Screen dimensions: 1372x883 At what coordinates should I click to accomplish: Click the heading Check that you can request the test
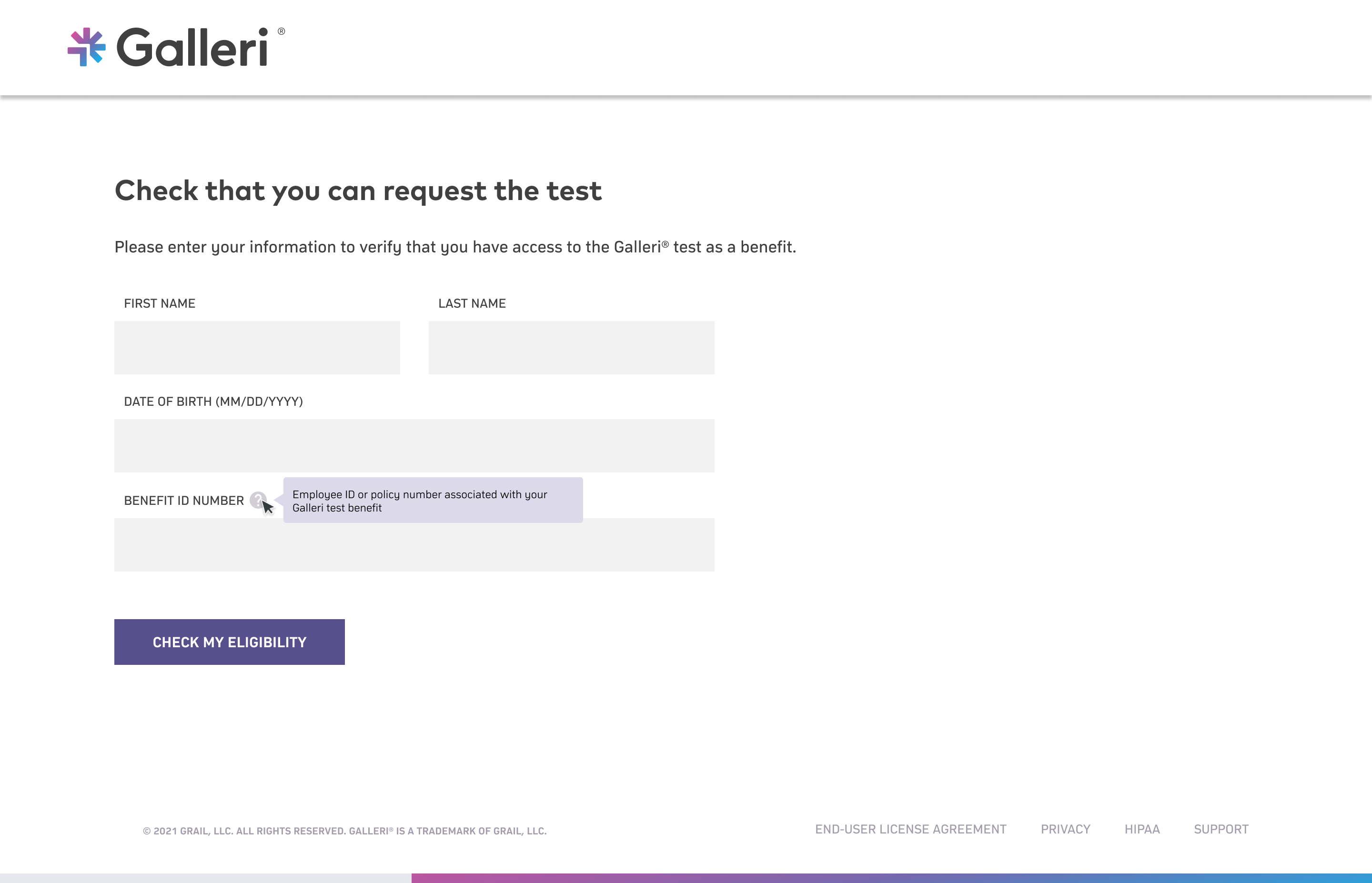click(x=358, y=191)
